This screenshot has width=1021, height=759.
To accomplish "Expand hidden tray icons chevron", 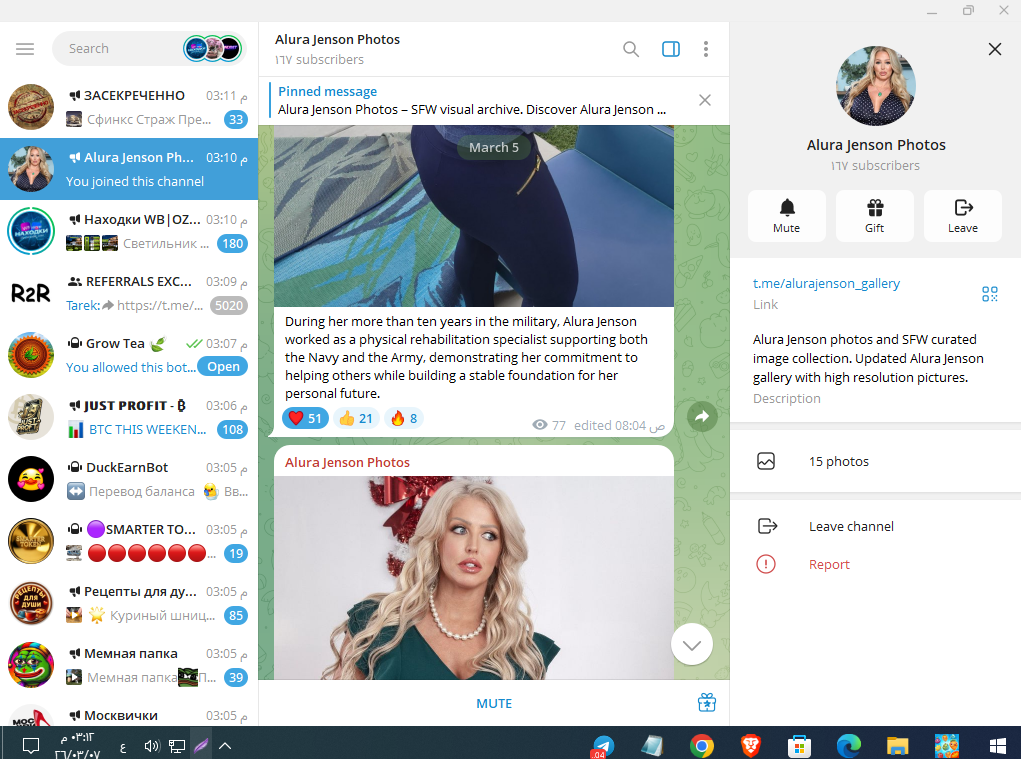I will [x=225, y=746].
